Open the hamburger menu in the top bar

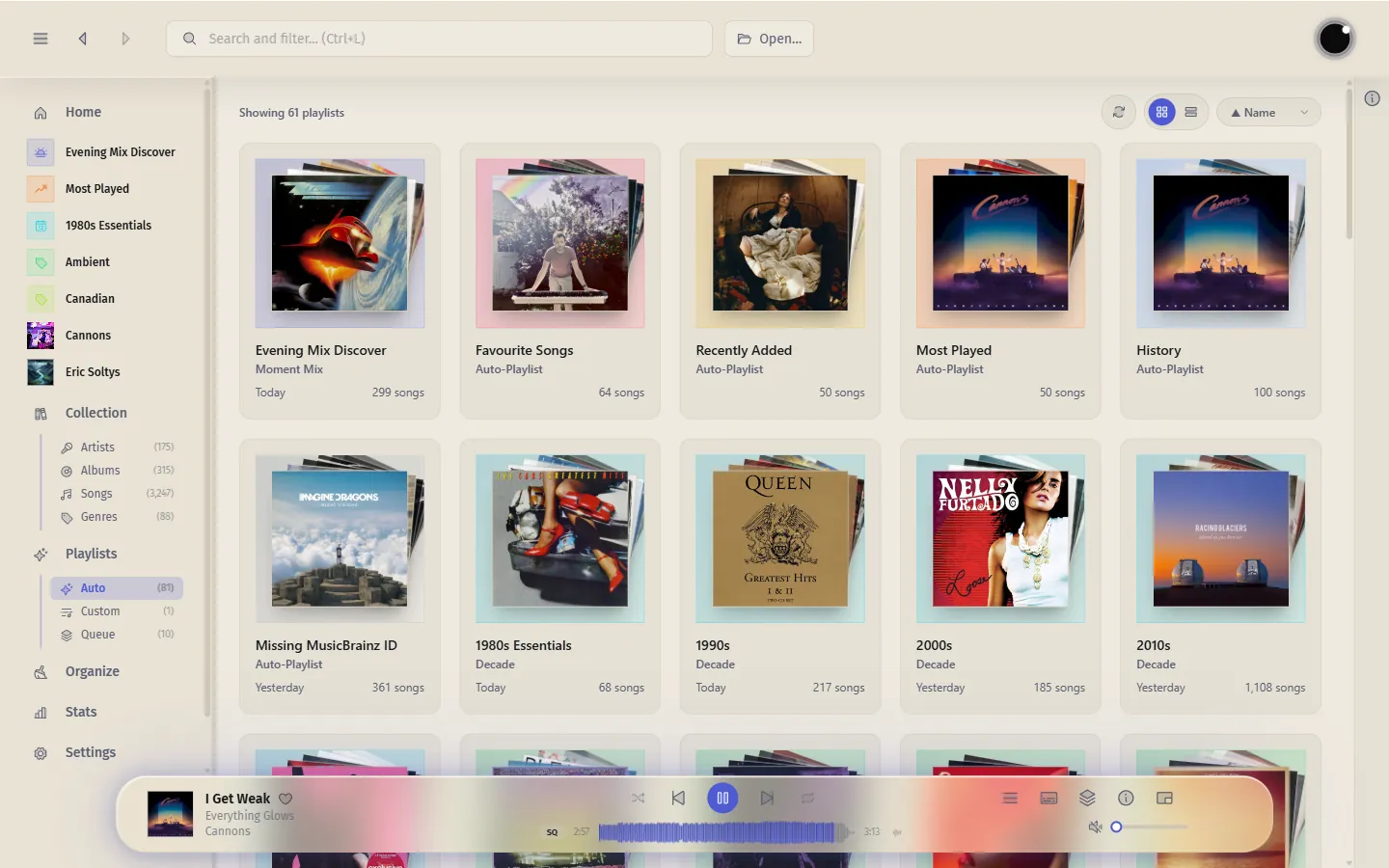pyautogui.click(x=41, y=39)
